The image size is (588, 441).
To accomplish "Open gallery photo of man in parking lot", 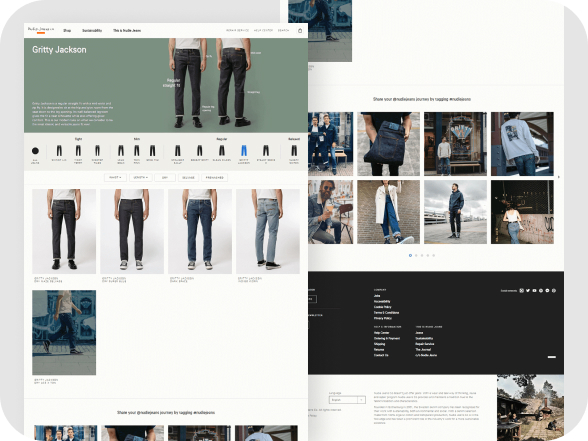I will tap(455, 212).
